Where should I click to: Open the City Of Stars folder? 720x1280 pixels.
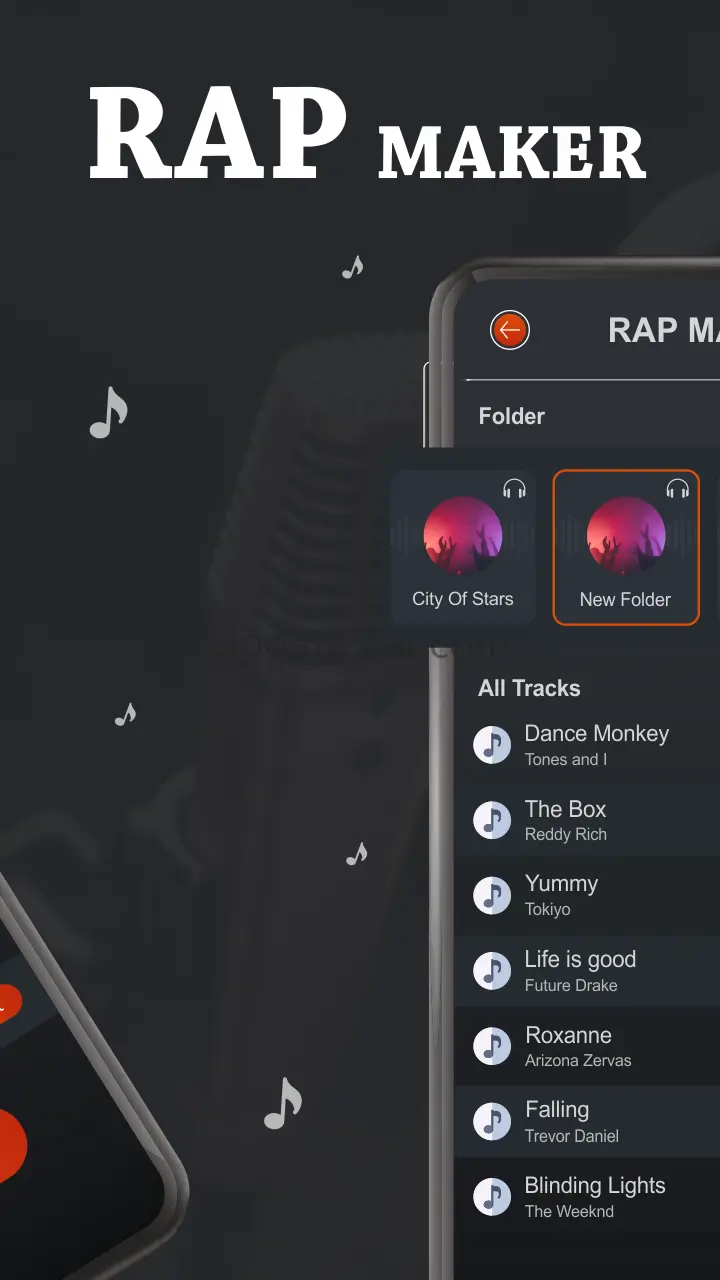pos(463,548)
